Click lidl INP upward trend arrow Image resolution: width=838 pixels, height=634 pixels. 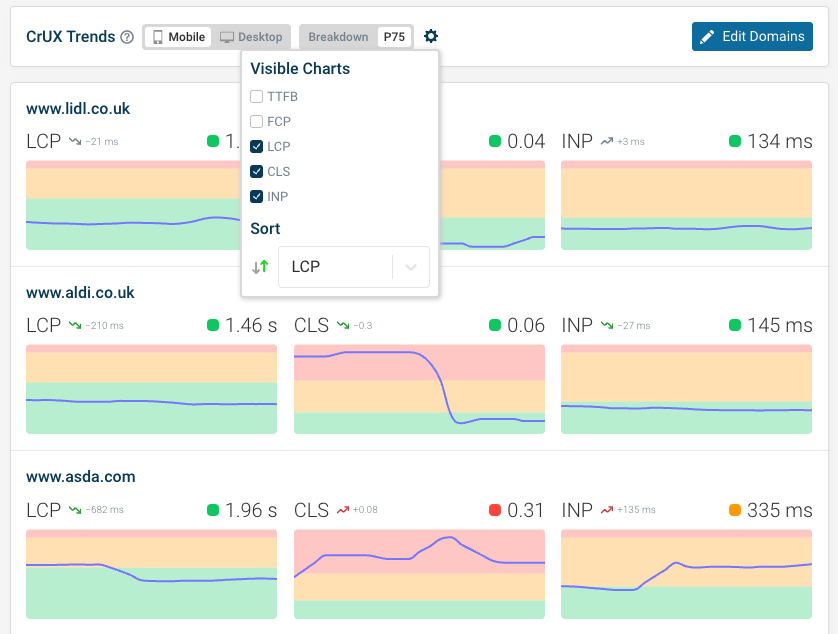pos(607,142)
